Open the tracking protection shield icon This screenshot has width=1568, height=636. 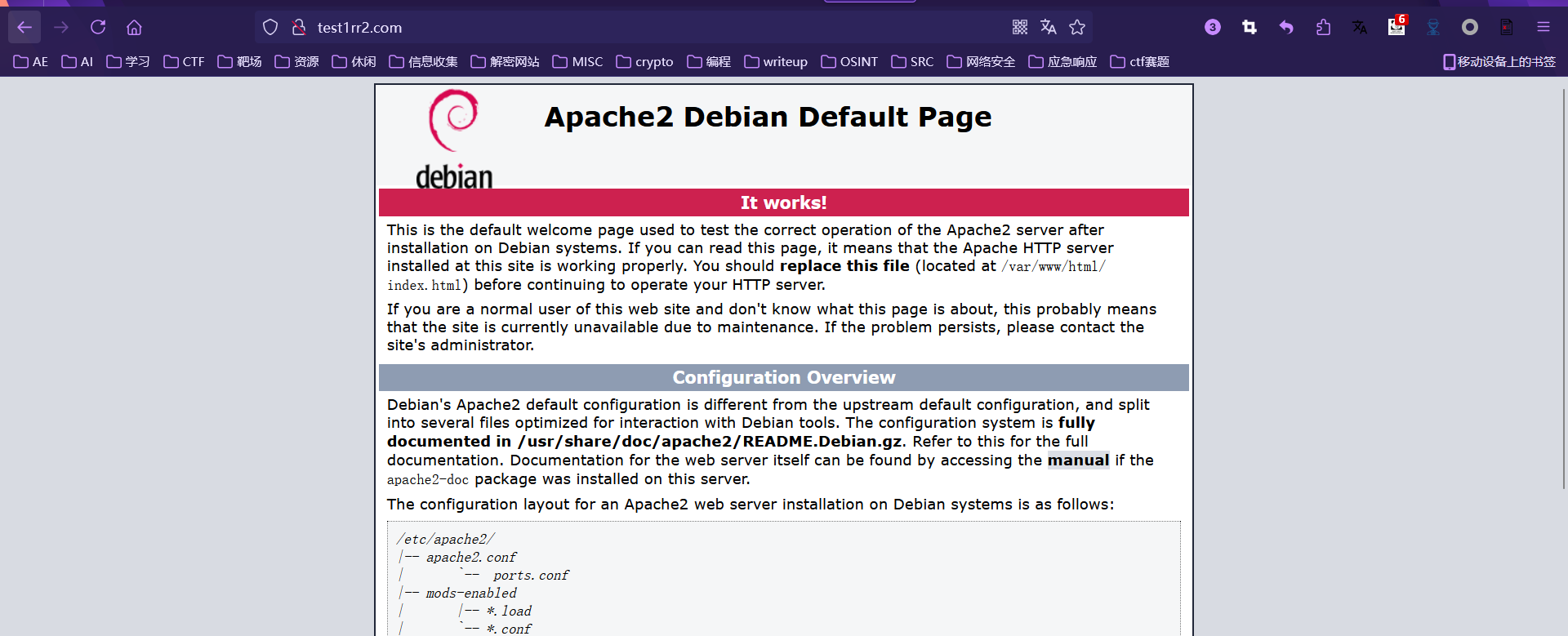270,28
